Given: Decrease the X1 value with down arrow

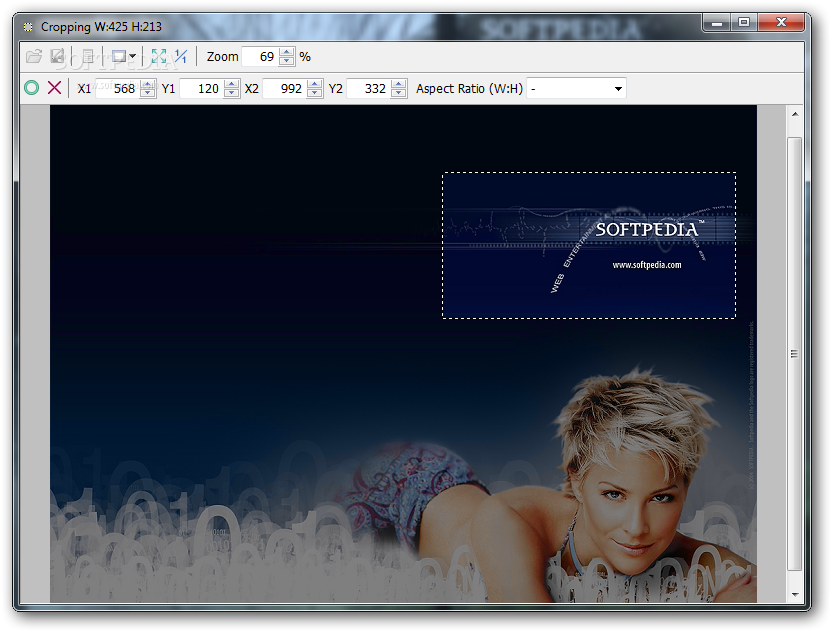Looking at the screenshot, I should click(x=148, y=93).
